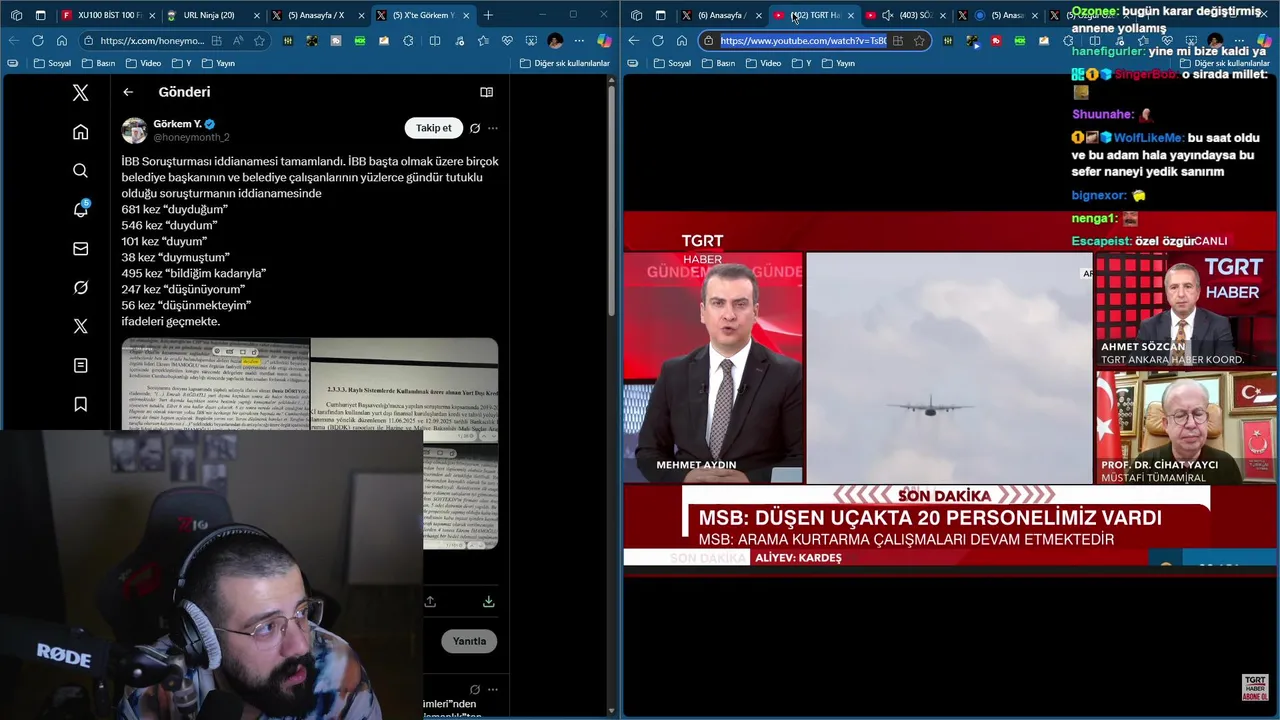Open Extensions puzzle icon in left browser

[408, 41]
